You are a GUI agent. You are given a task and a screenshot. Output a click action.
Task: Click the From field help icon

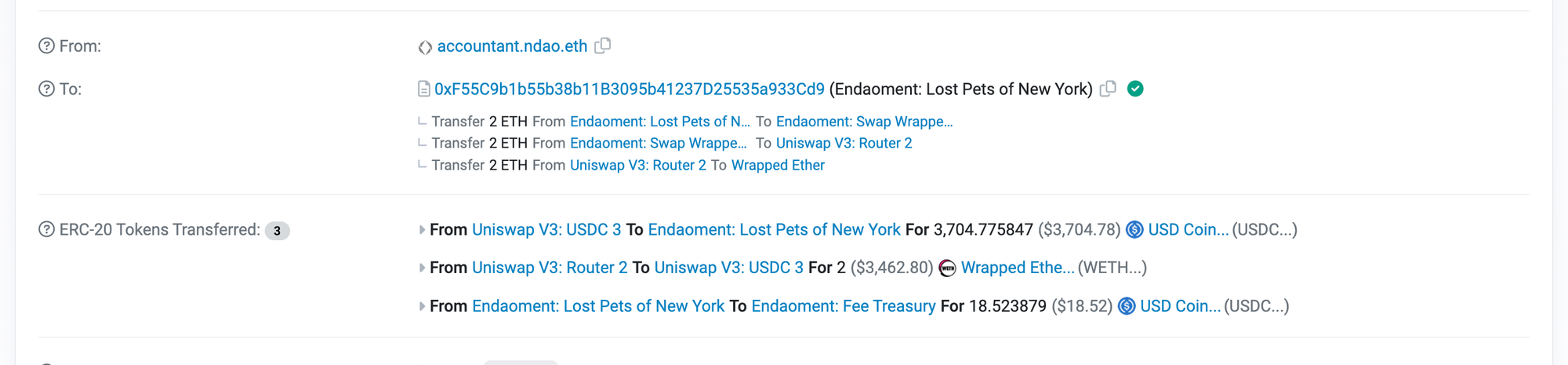click(x=47, y=46)
